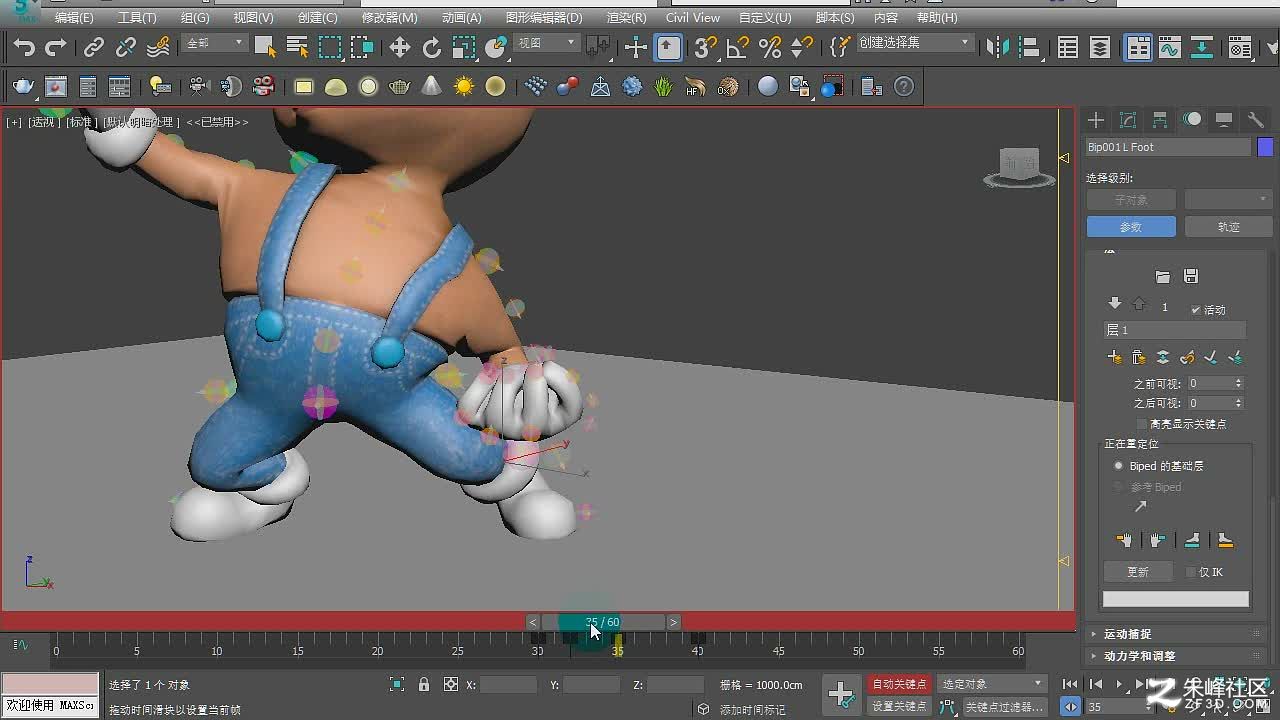Open the 编辑(E) menu
This screenshot has width=1280, height=720.
tap(74, 17)
